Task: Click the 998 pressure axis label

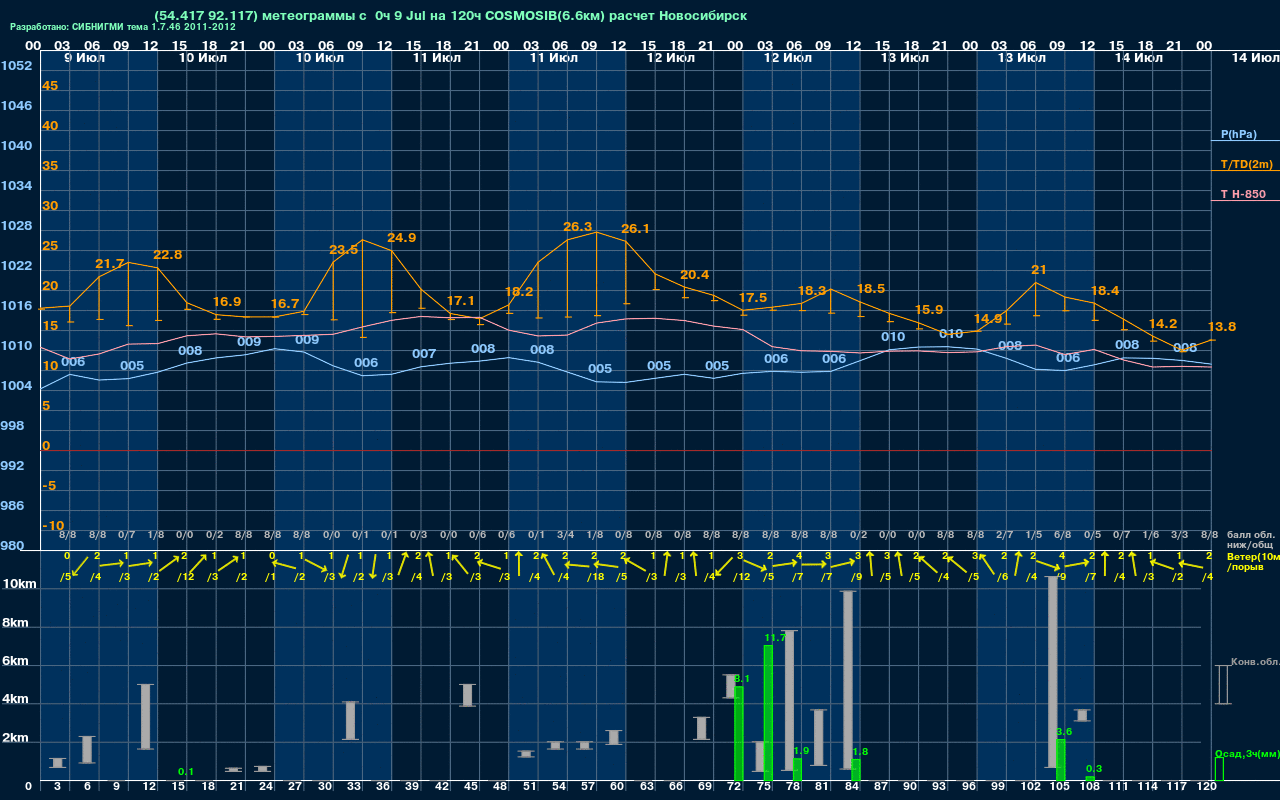Action: (12, 426)
